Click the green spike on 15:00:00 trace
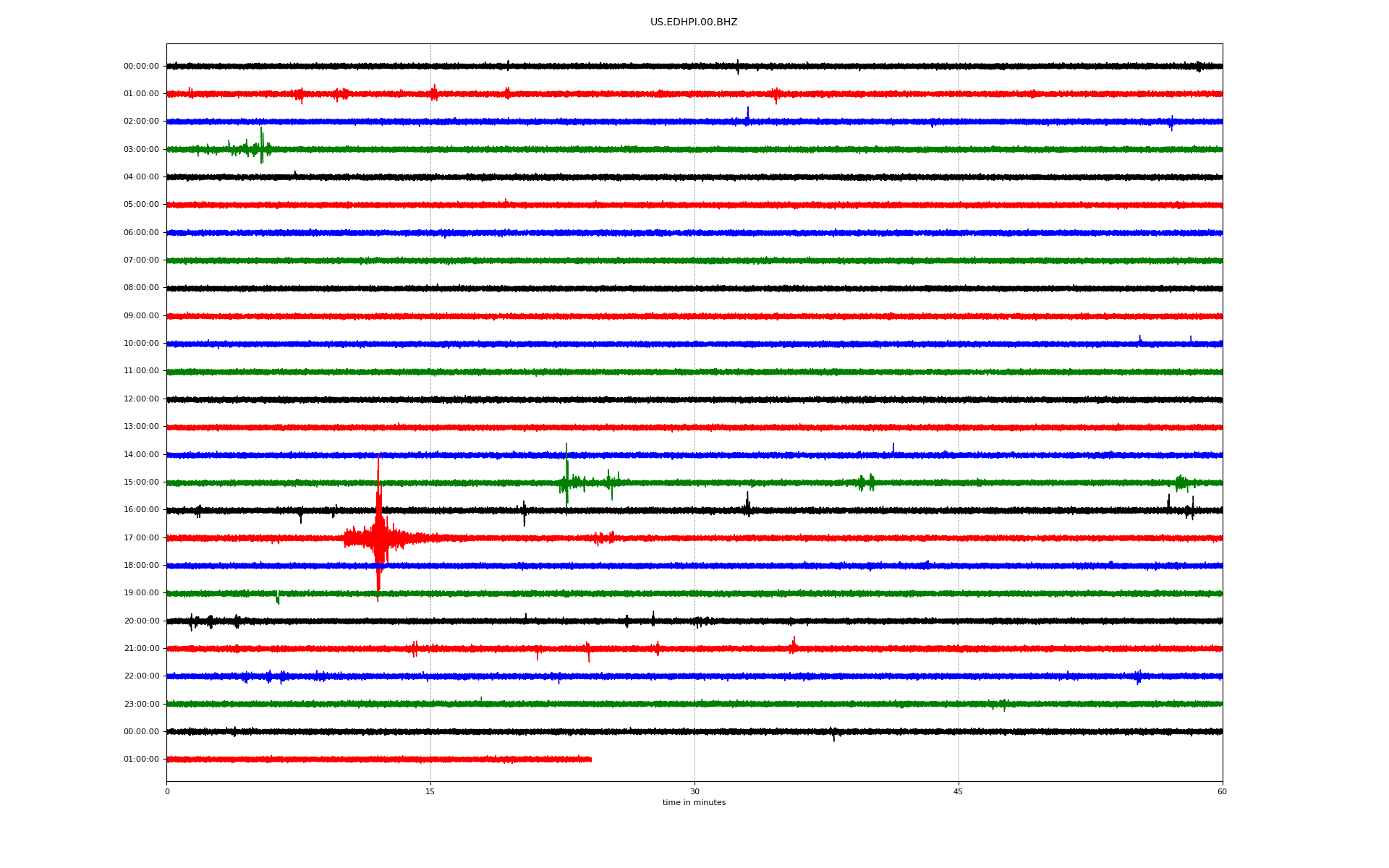 click(x=566, y=474)
